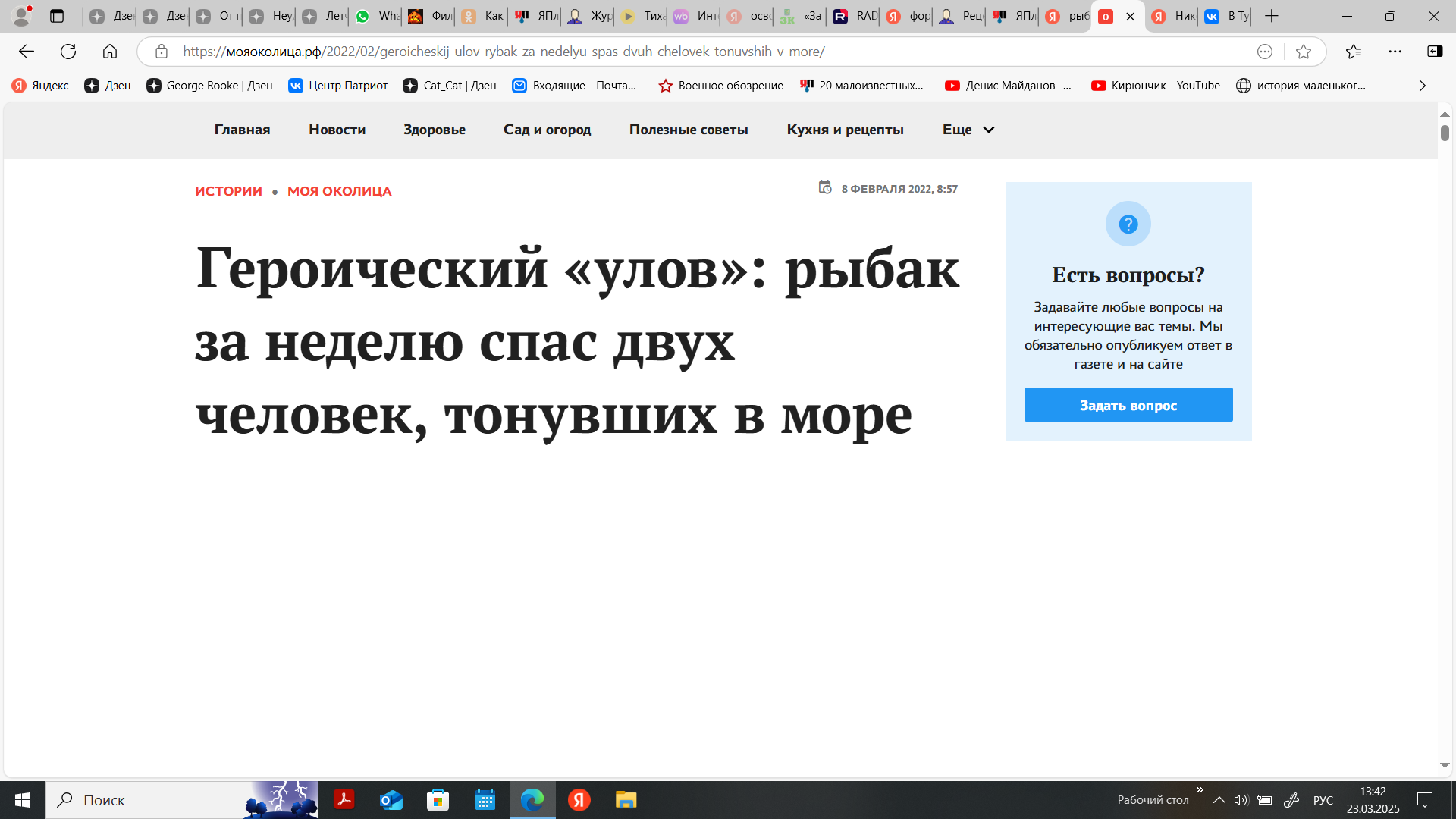The height and width of the screenshot is (819, 1456).
Task: Open the Новости navigation item
Action: (x=337, y=130)
